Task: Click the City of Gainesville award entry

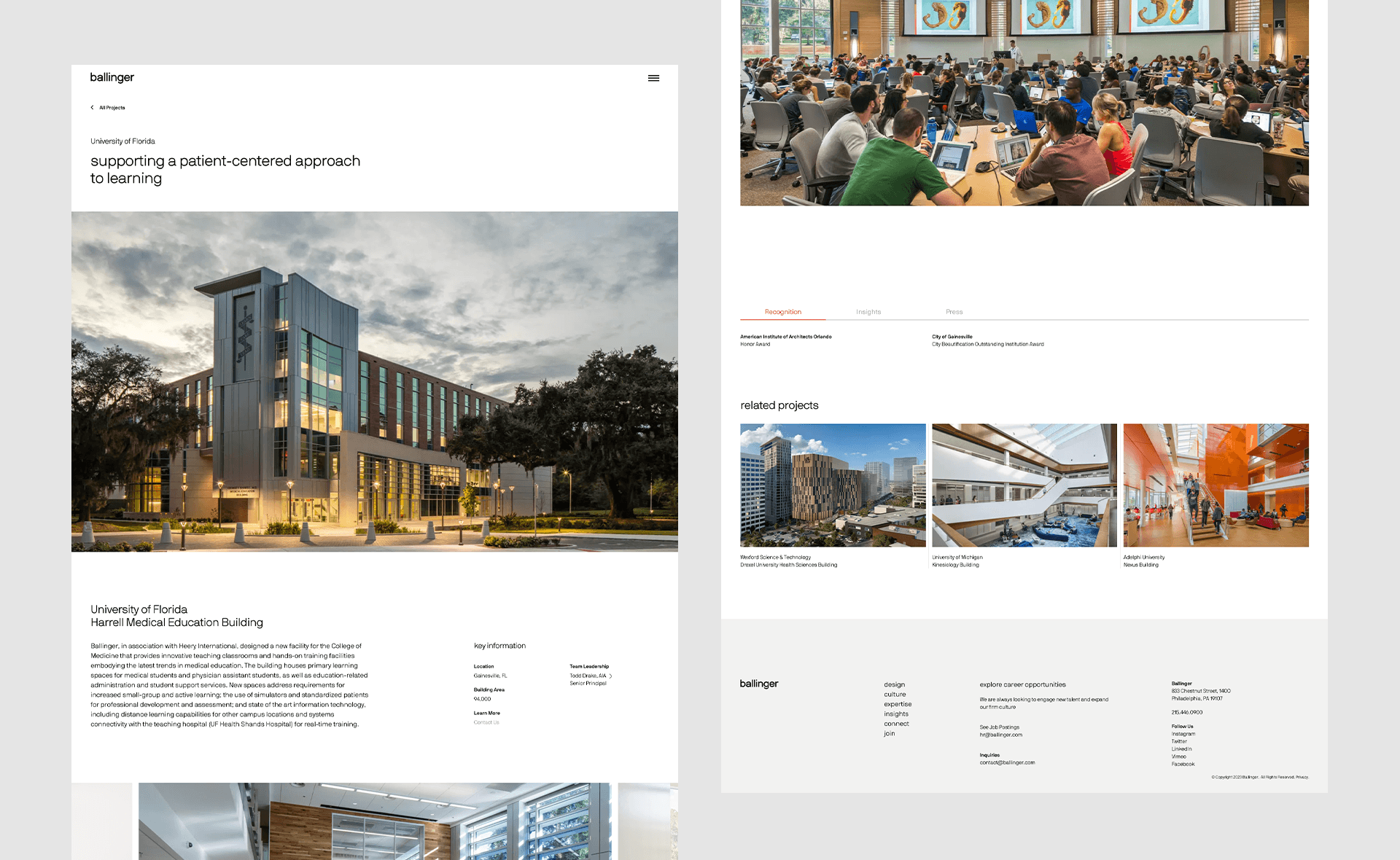Action: 988,340
